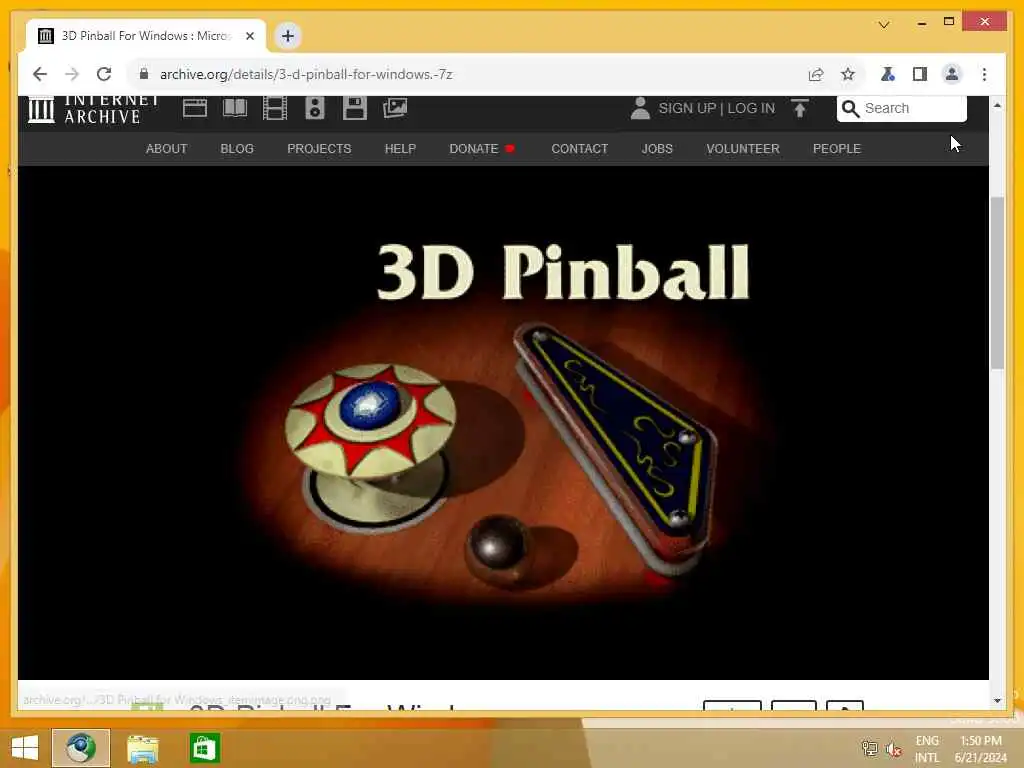Open the Software floppy disk icon
Screen dimensions: 1024x768
[355, 108]
